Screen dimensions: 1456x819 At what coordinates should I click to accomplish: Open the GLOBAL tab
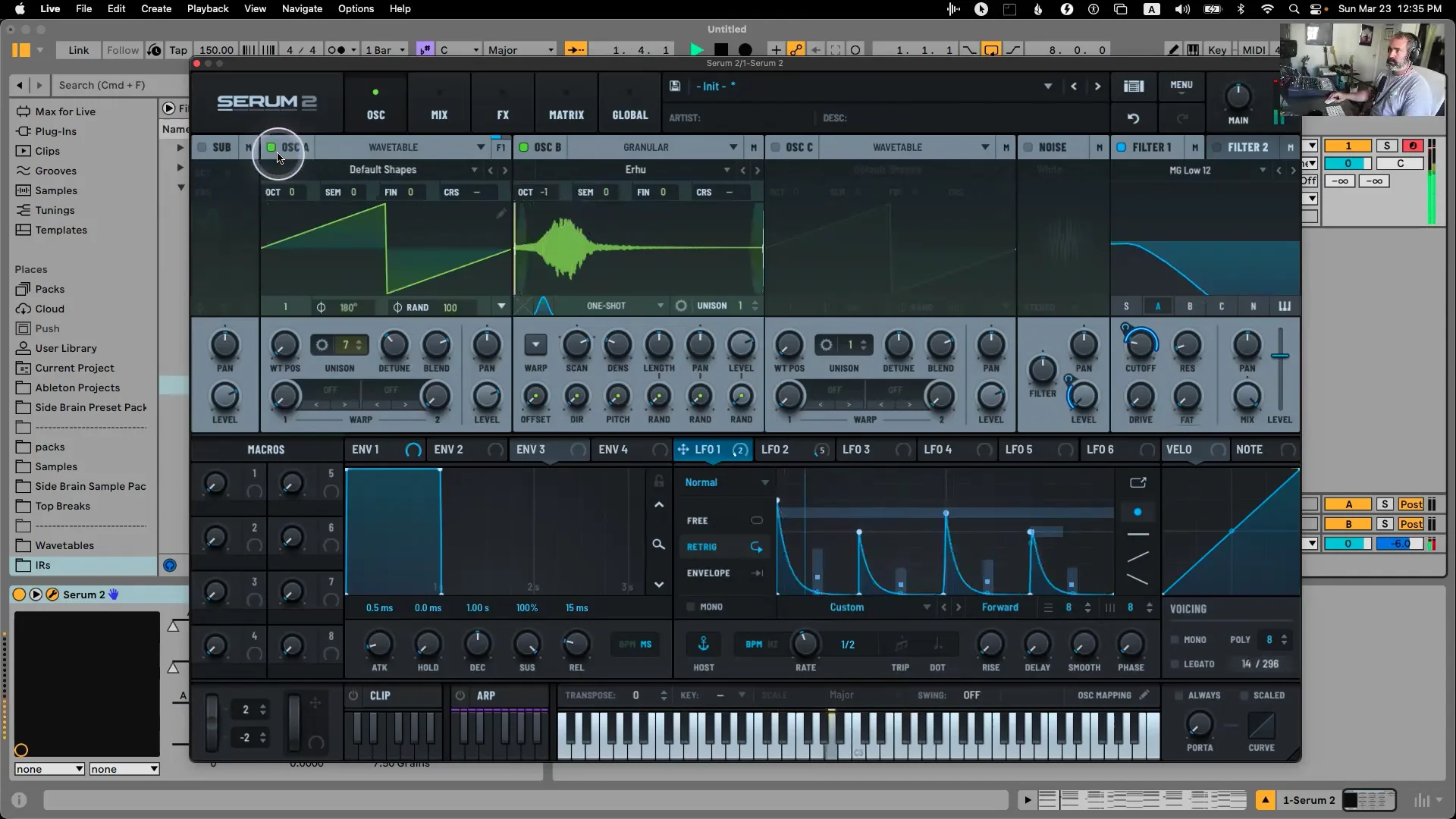(x=630, y=104)
